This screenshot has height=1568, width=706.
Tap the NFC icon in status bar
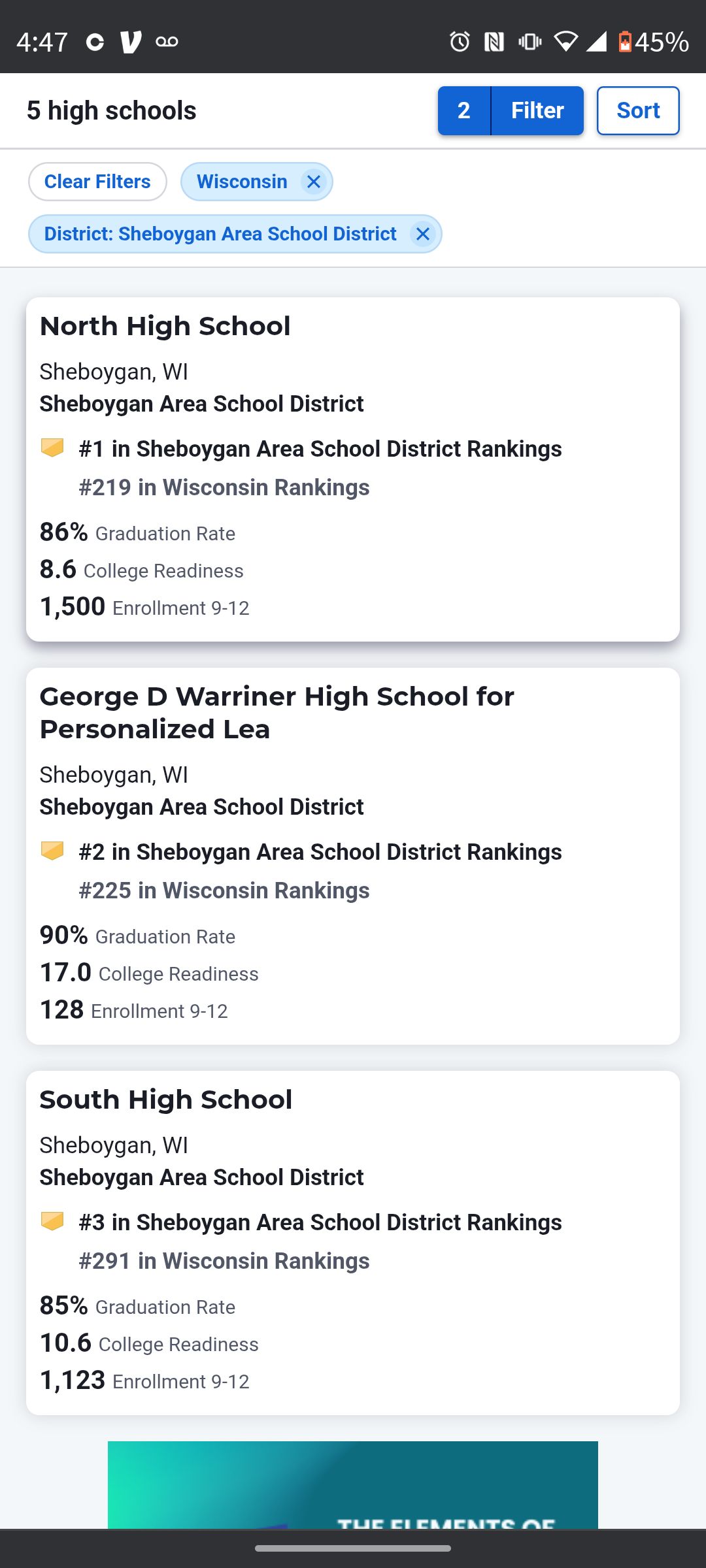494,42
